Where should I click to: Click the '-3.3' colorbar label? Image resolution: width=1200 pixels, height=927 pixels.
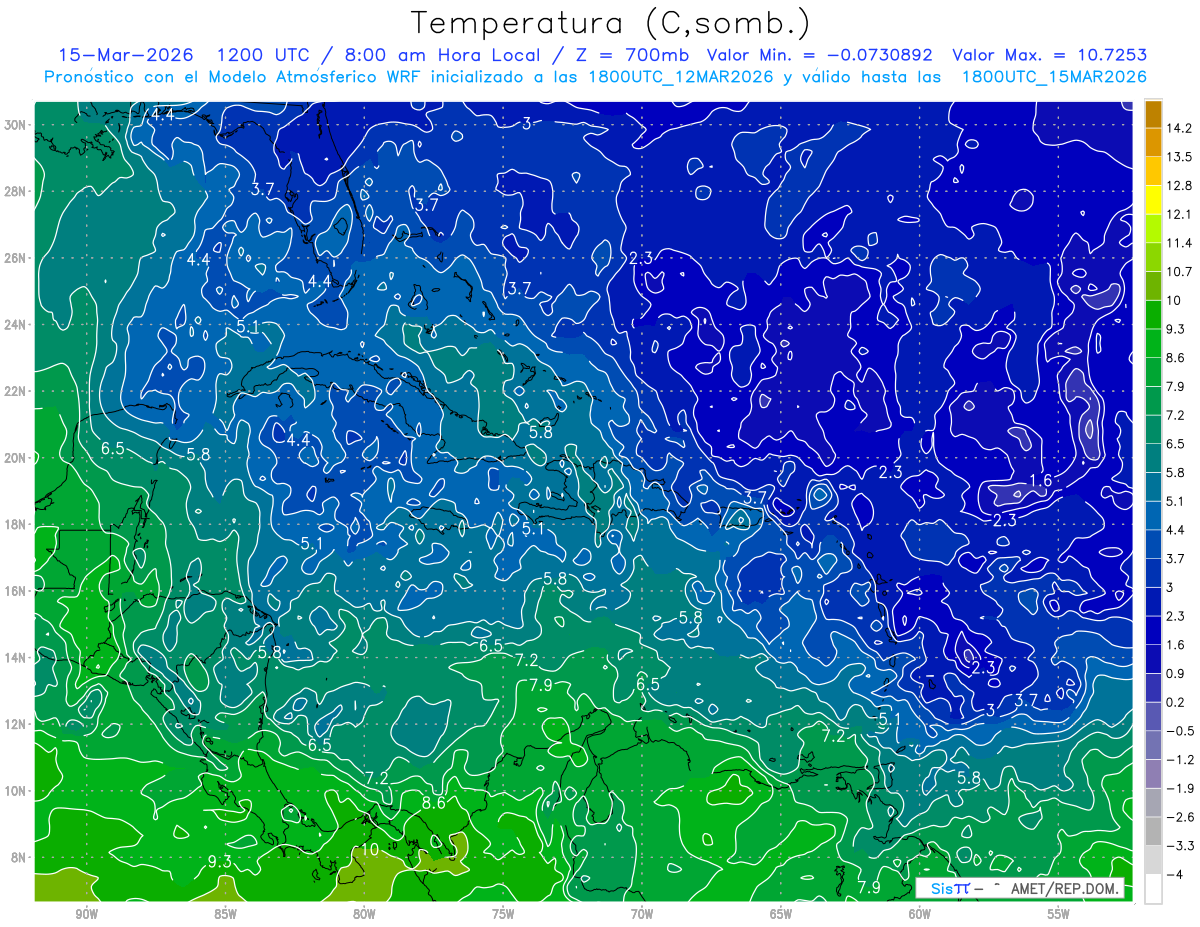pyautogui.click(x=1179, y=846)
